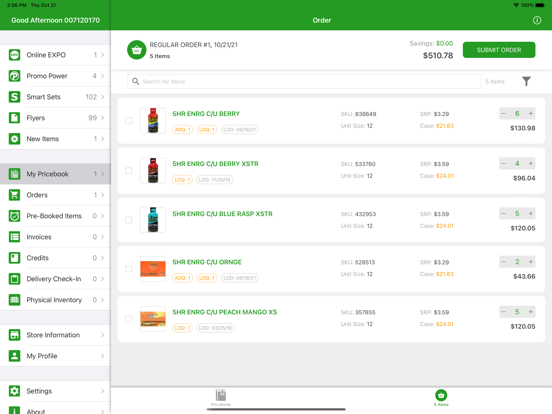Increase quantity of BERRY XSTR item
This screenshot has height=414, width=552.
[531, 163]
